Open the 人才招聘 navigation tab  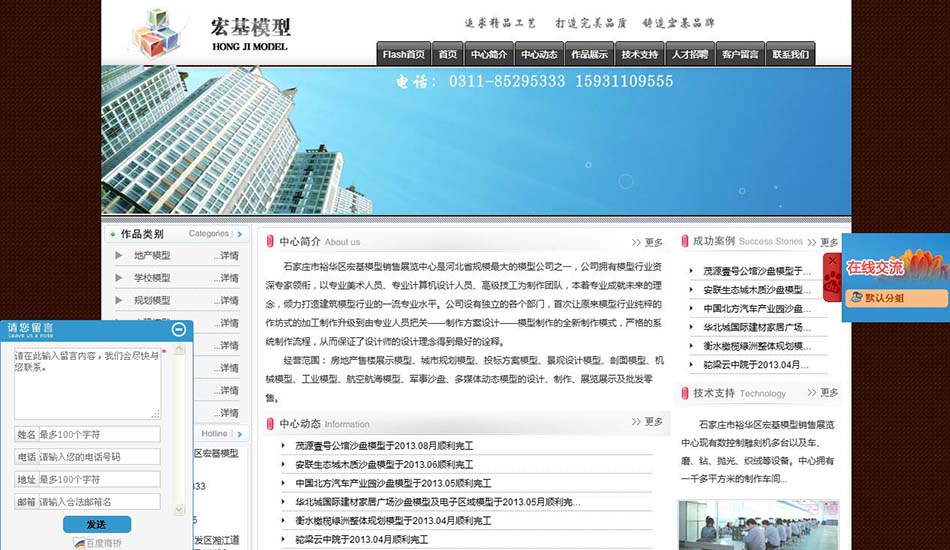click(690, 54)
